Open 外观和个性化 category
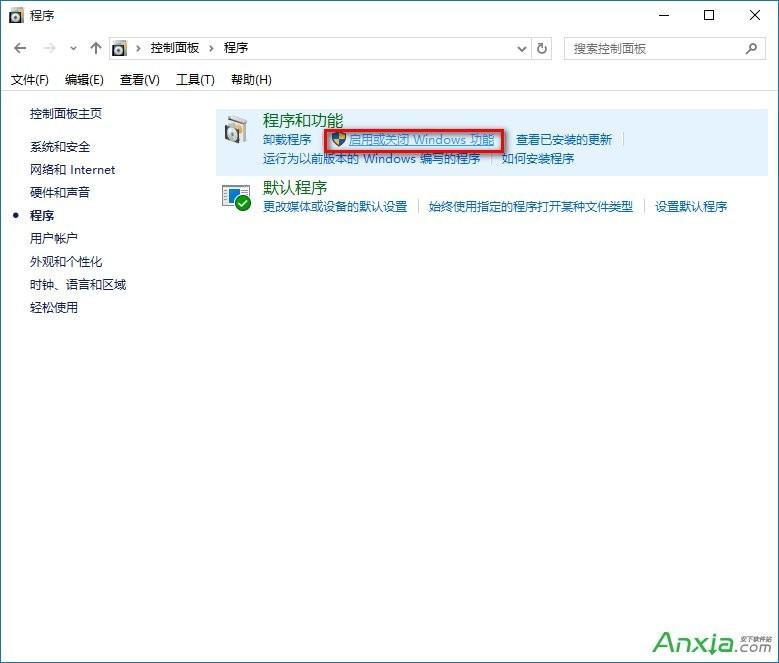Viewport: 779px width, 663px height. (x=66, y=261)
